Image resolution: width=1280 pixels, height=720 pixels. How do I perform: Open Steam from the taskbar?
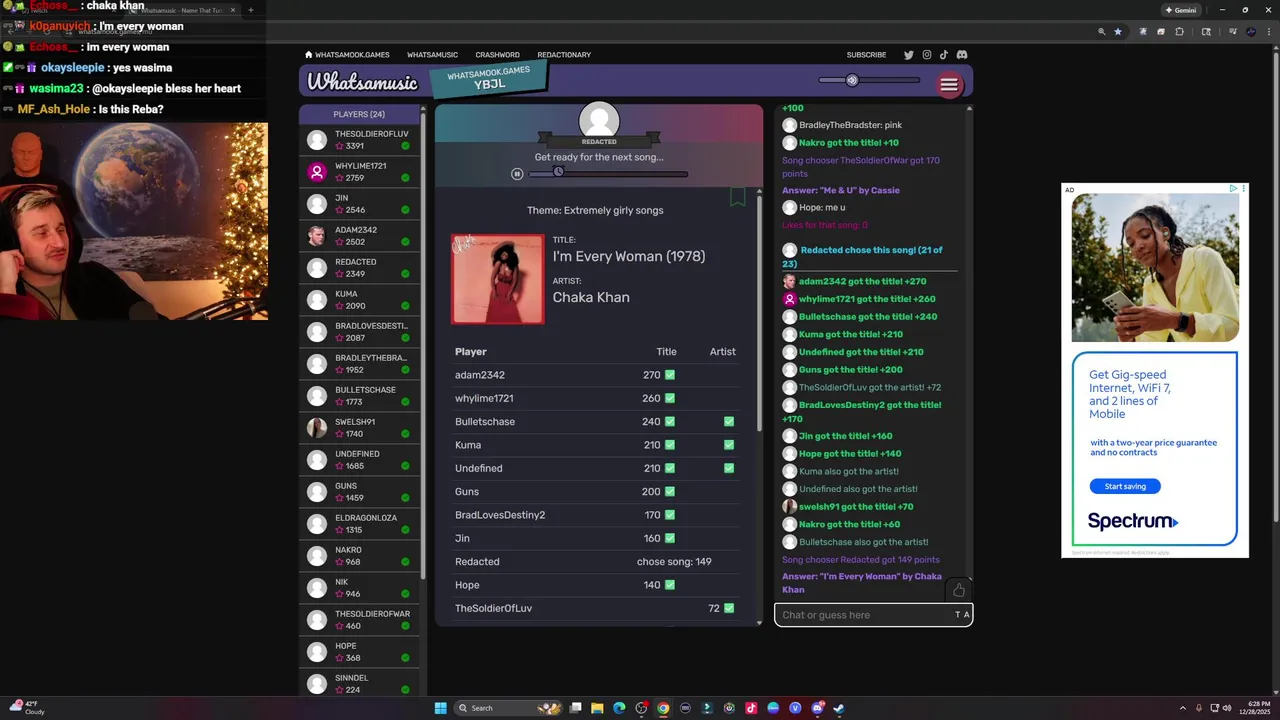pos(839,708)
